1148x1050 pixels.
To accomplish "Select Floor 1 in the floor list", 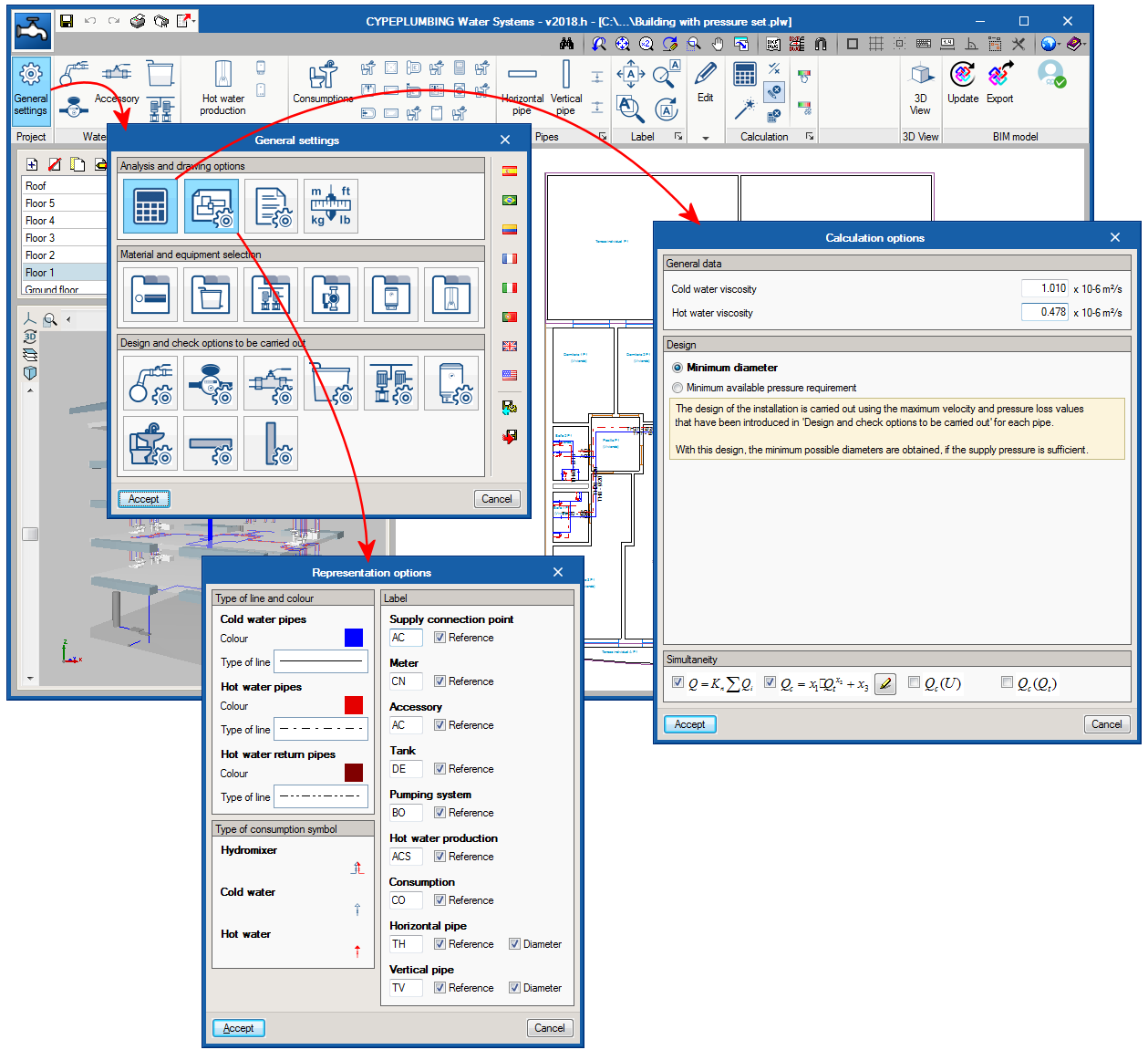I will point(64,273).
